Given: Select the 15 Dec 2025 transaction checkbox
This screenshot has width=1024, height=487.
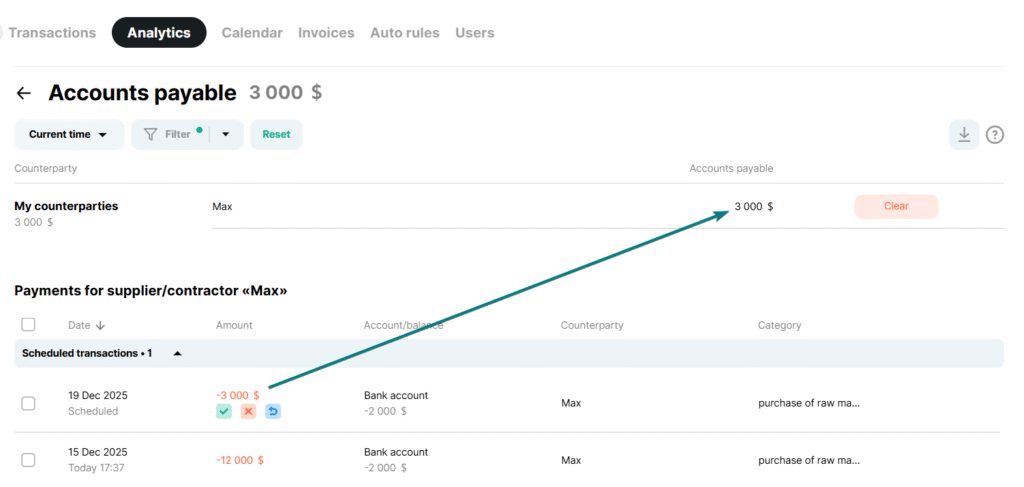Looking at the screenshot, I should [x=28, y=460].
